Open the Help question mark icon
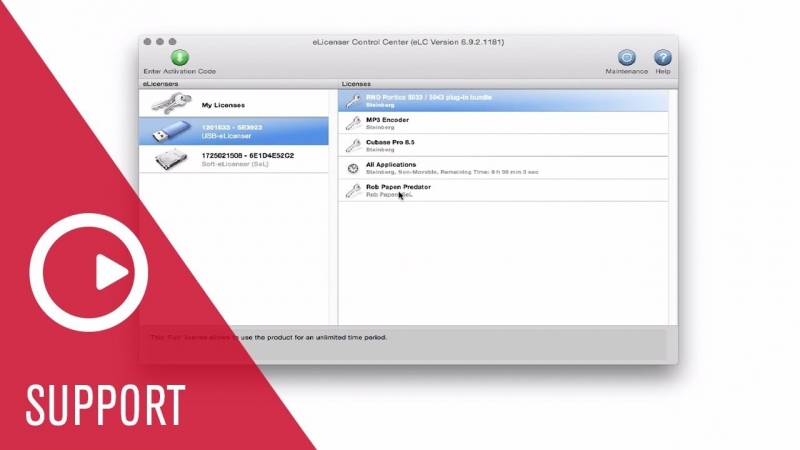Viewport: 800px width, 450px height. click(x=663, y=58)
